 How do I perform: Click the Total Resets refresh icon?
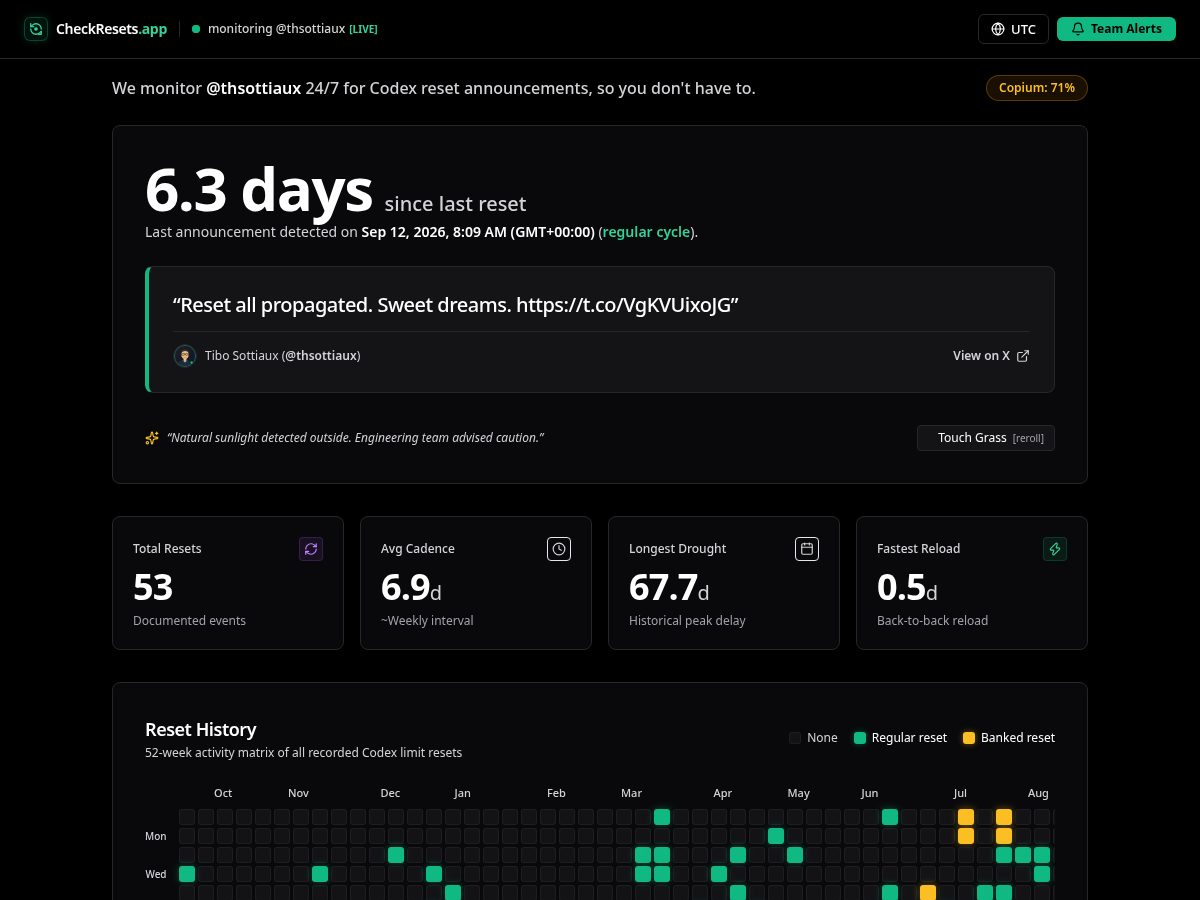click(x=311, y=549)
